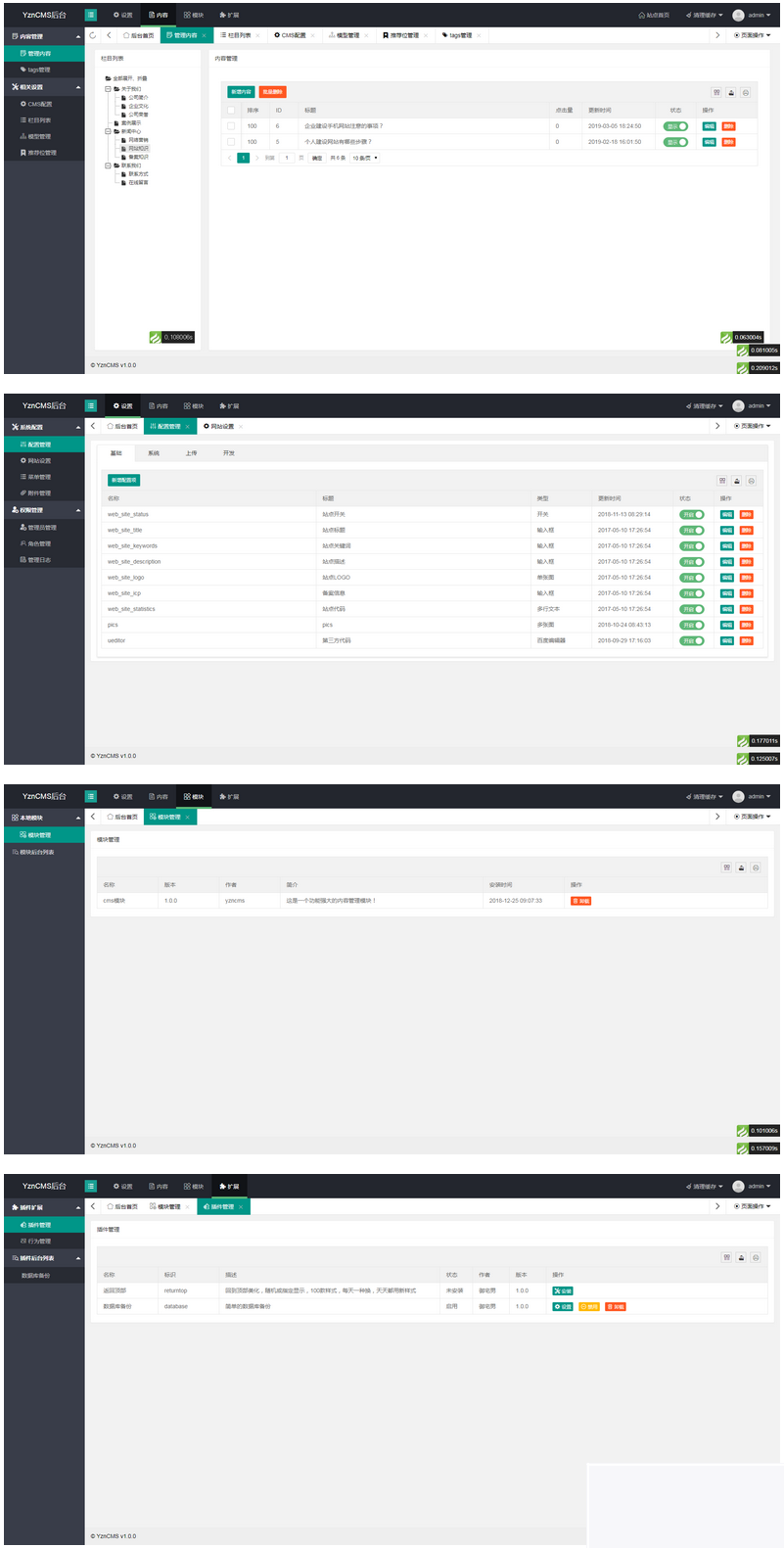Viewport: 784px width, 1548px height.
Task: Click the 新增配置项 button
Action: coord(123,480)
